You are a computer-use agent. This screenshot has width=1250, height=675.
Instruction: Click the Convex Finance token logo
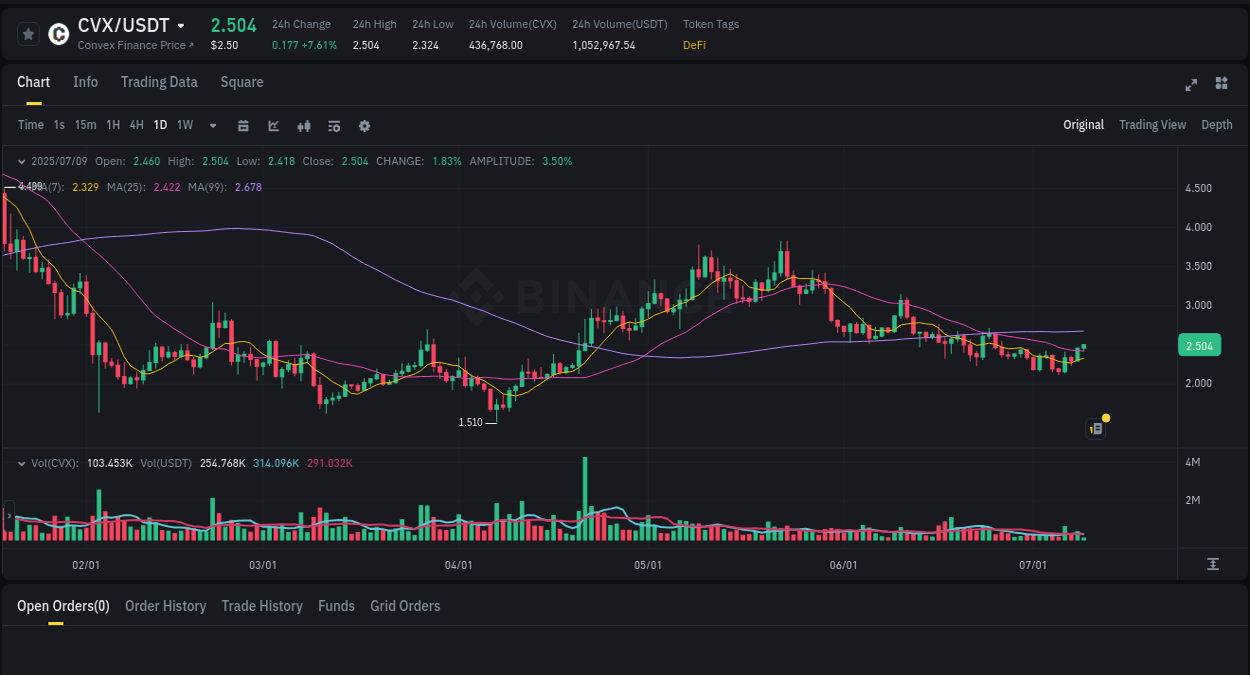pos(57,35)
